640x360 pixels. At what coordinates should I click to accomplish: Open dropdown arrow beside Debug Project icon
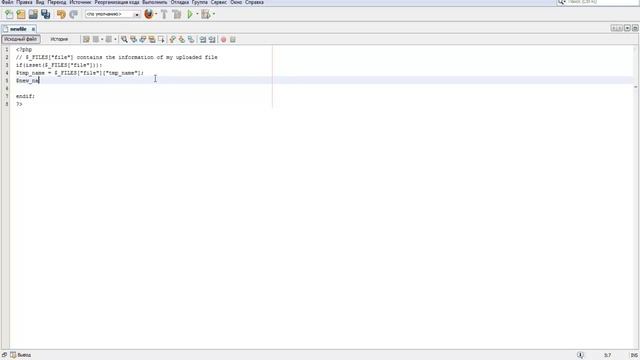214,14
